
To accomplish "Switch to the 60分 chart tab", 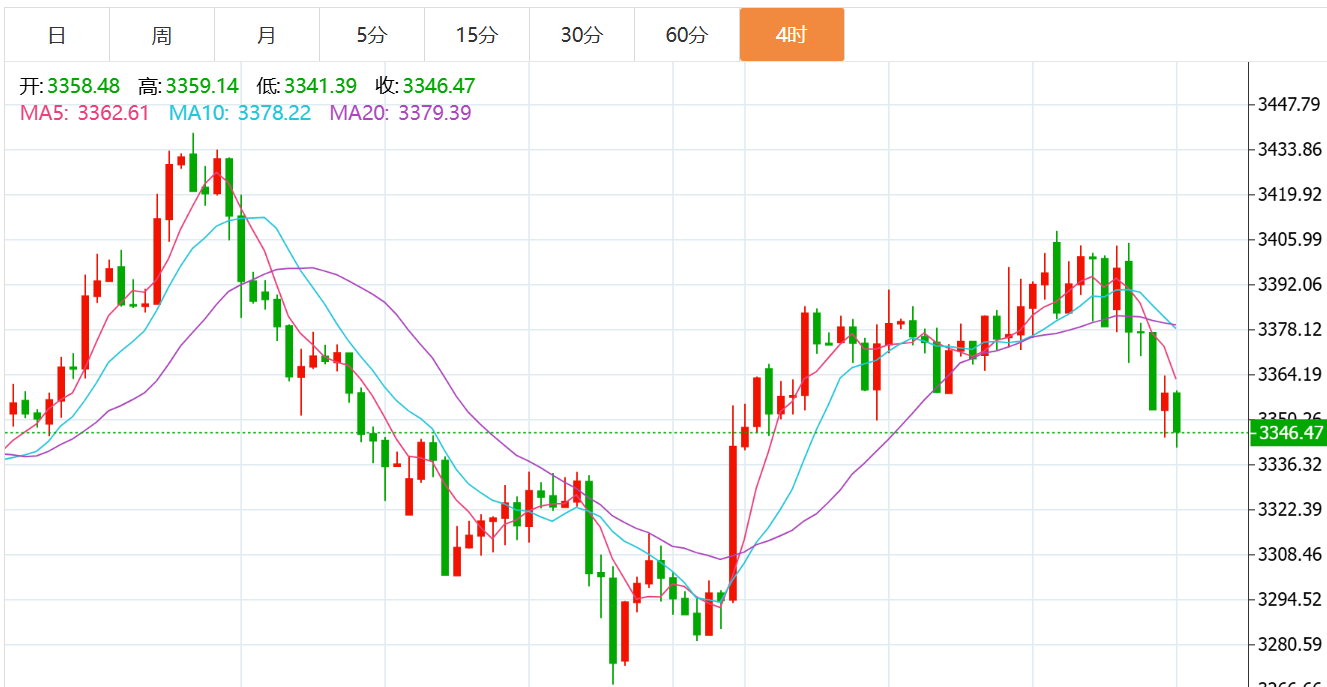I will tap(686, 35).
